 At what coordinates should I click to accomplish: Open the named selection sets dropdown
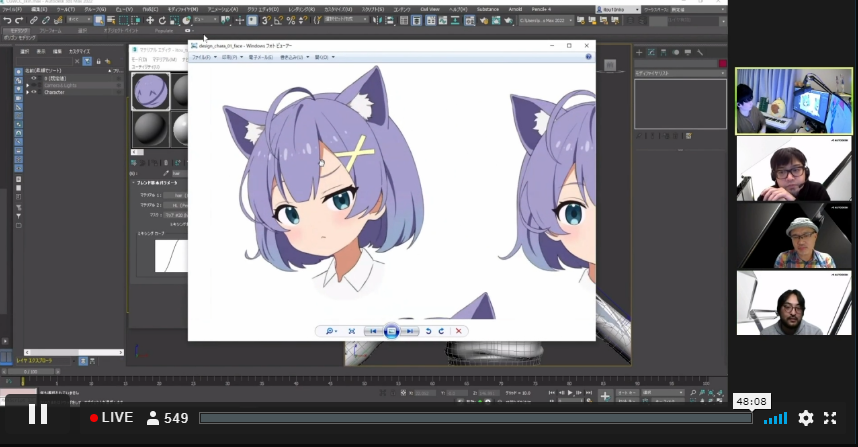tap(346, 20)
